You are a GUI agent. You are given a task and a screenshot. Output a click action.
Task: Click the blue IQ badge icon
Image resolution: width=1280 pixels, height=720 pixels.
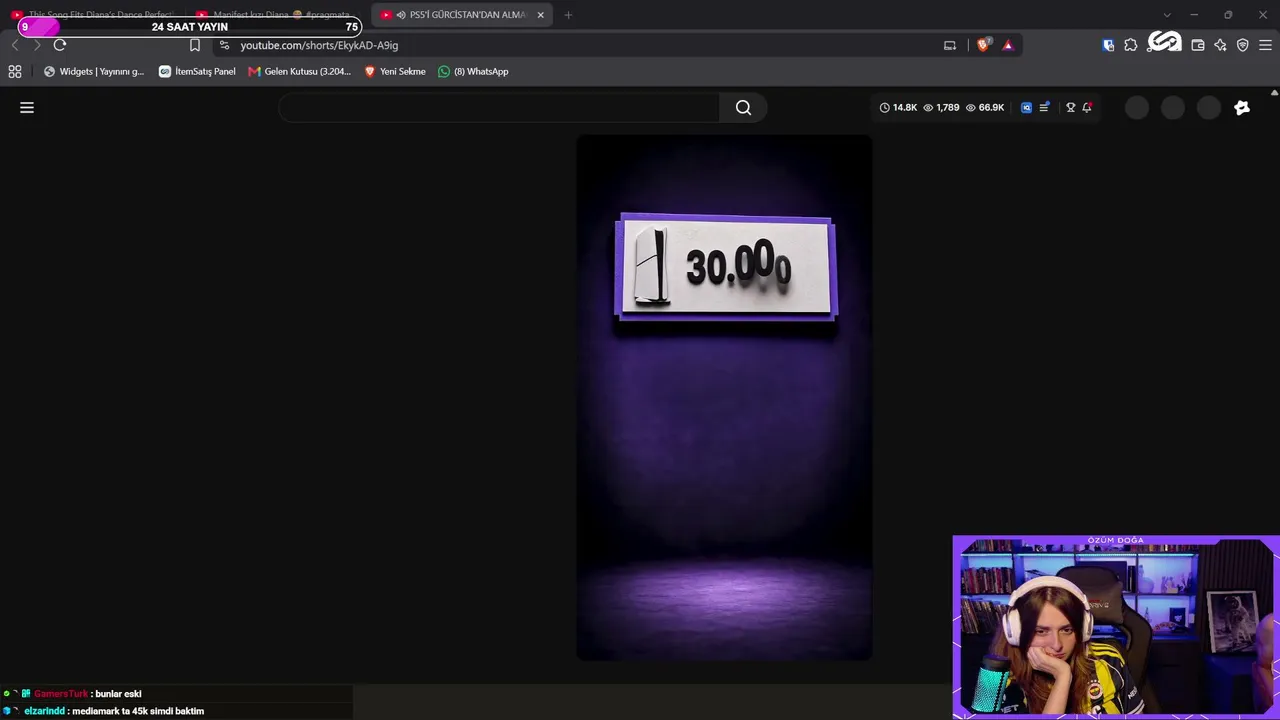click(x=1026, y=108)
